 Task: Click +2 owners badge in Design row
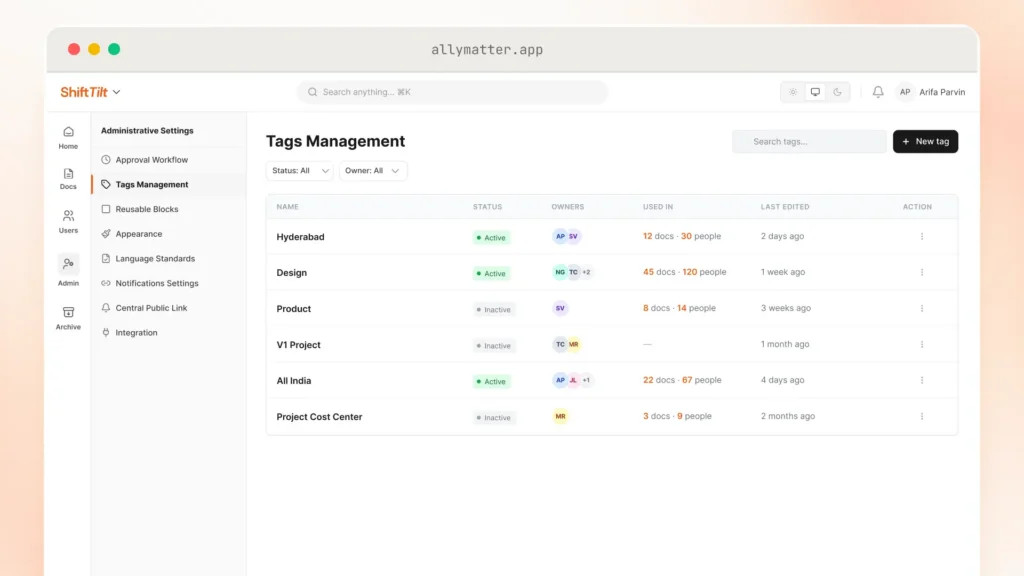click(x=586, y=272)
